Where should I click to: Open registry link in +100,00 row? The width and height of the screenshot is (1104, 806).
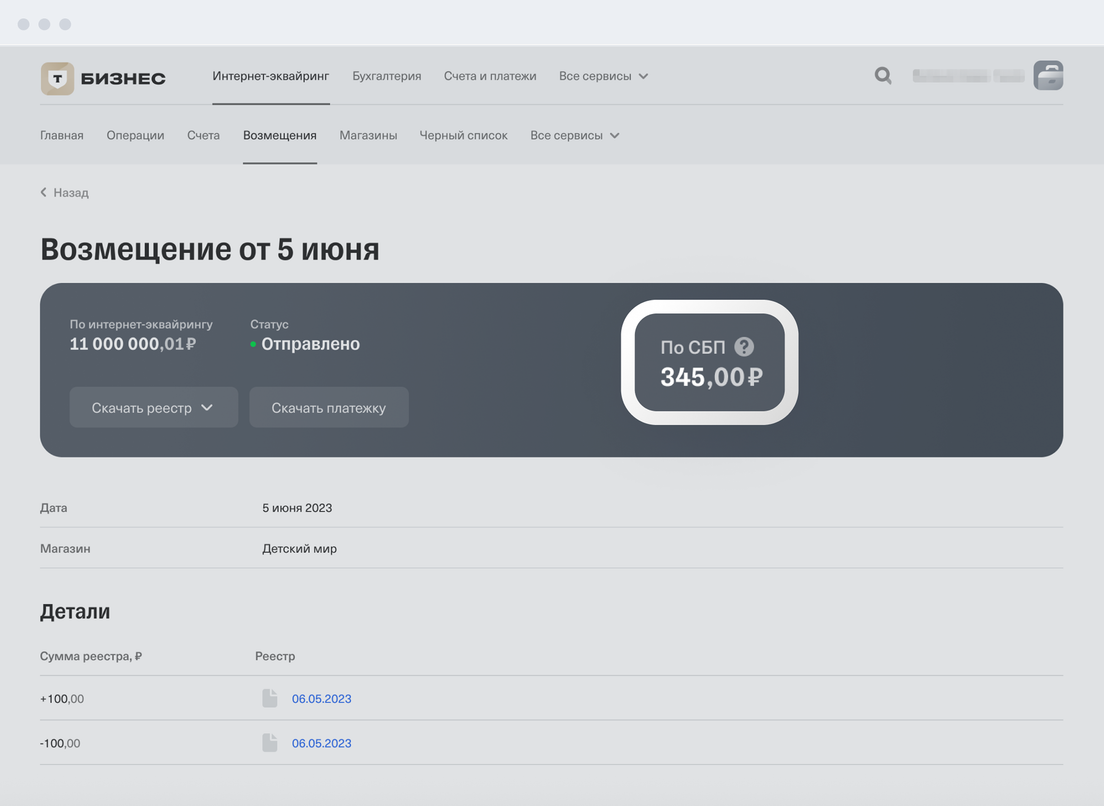tap(322, 698)
